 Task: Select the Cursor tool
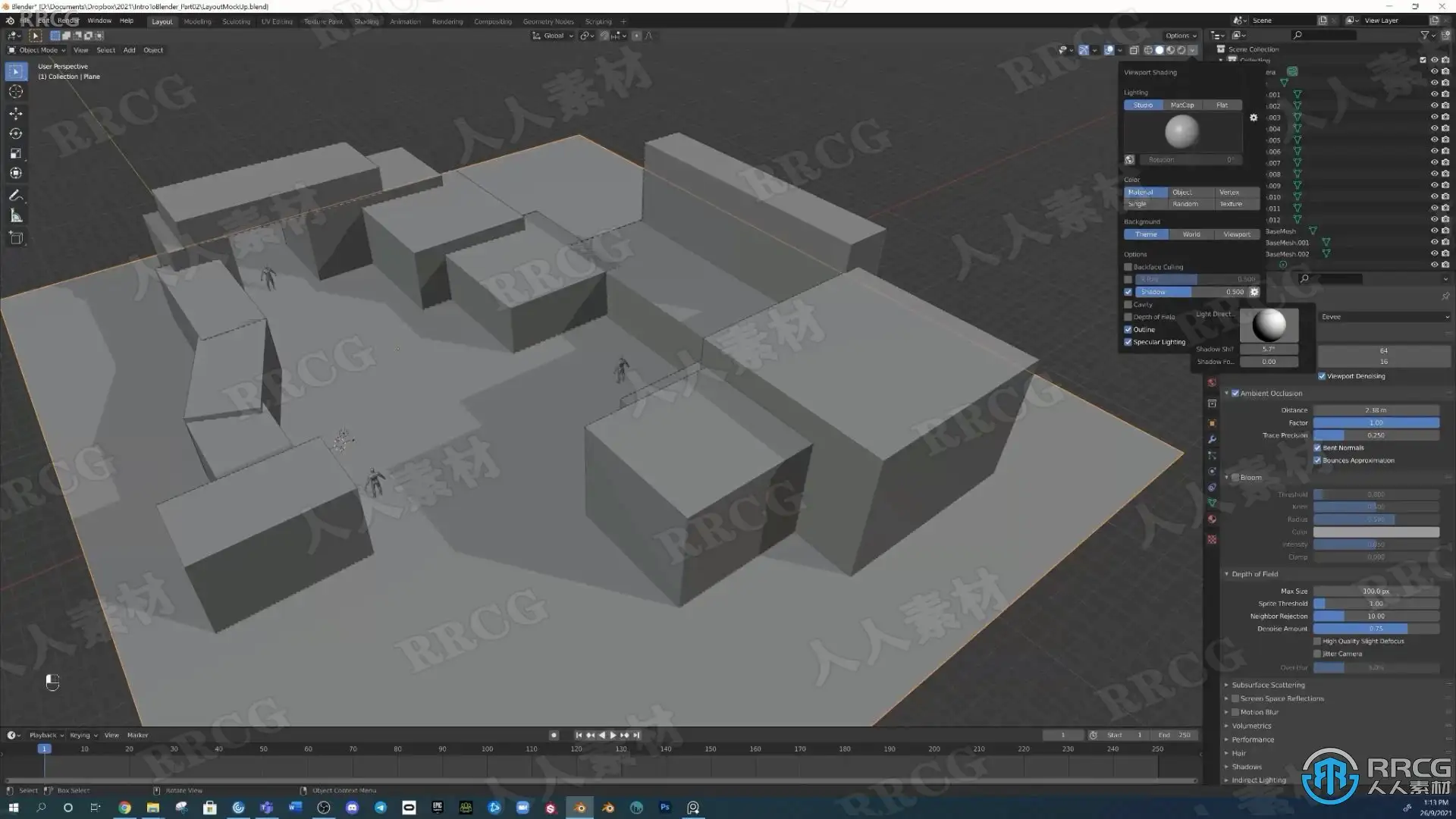pyautogui.click(x=16, y=92)
